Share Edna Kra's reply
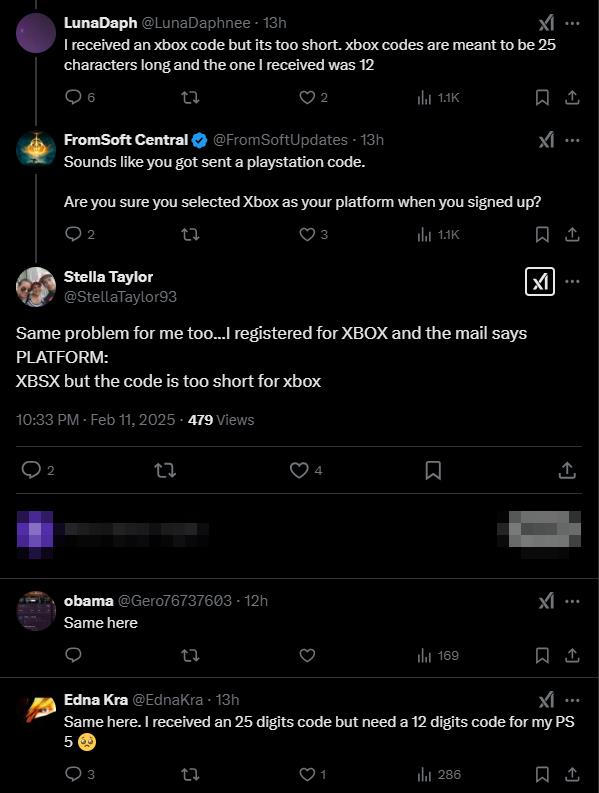Screen dimensions: 599x793 pos(572,775)
